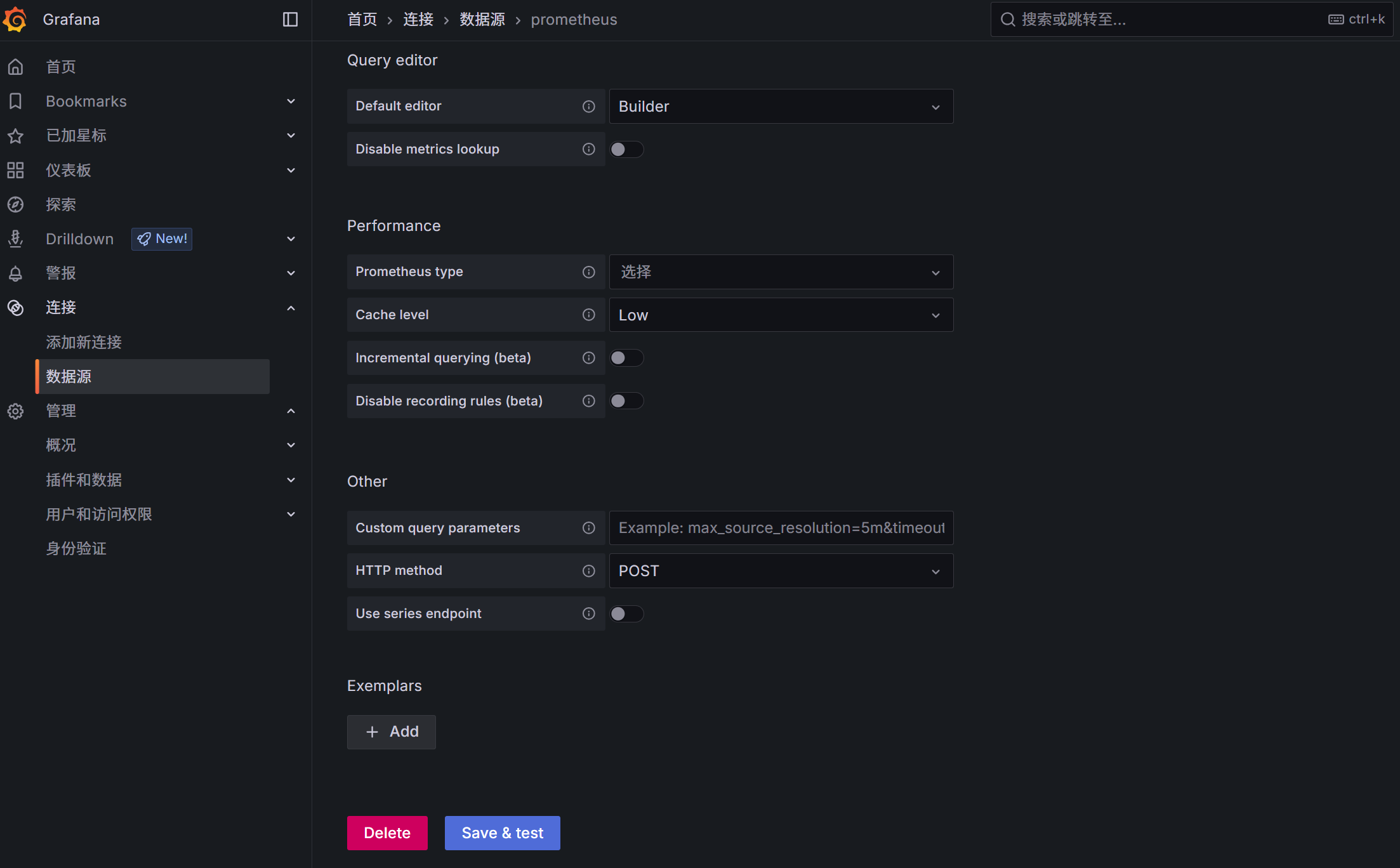The height and width of the screenshot is (868, 1400).
Task: Toggle Disable recording rules (beta) switch
Action: tap(626, 401)
